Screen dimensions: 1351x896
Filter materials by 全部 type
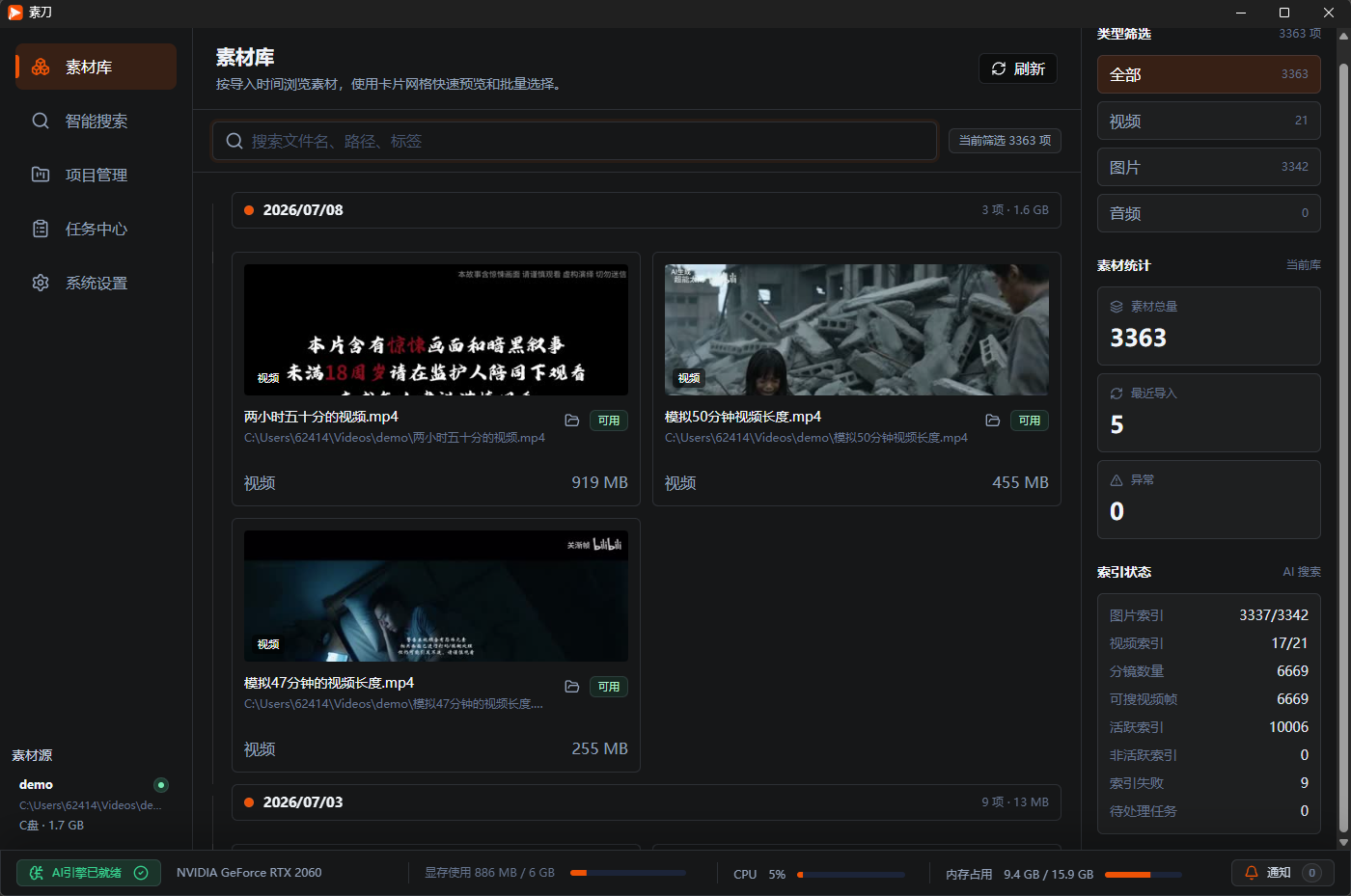pyautogui.click(x=1208, y=74)
